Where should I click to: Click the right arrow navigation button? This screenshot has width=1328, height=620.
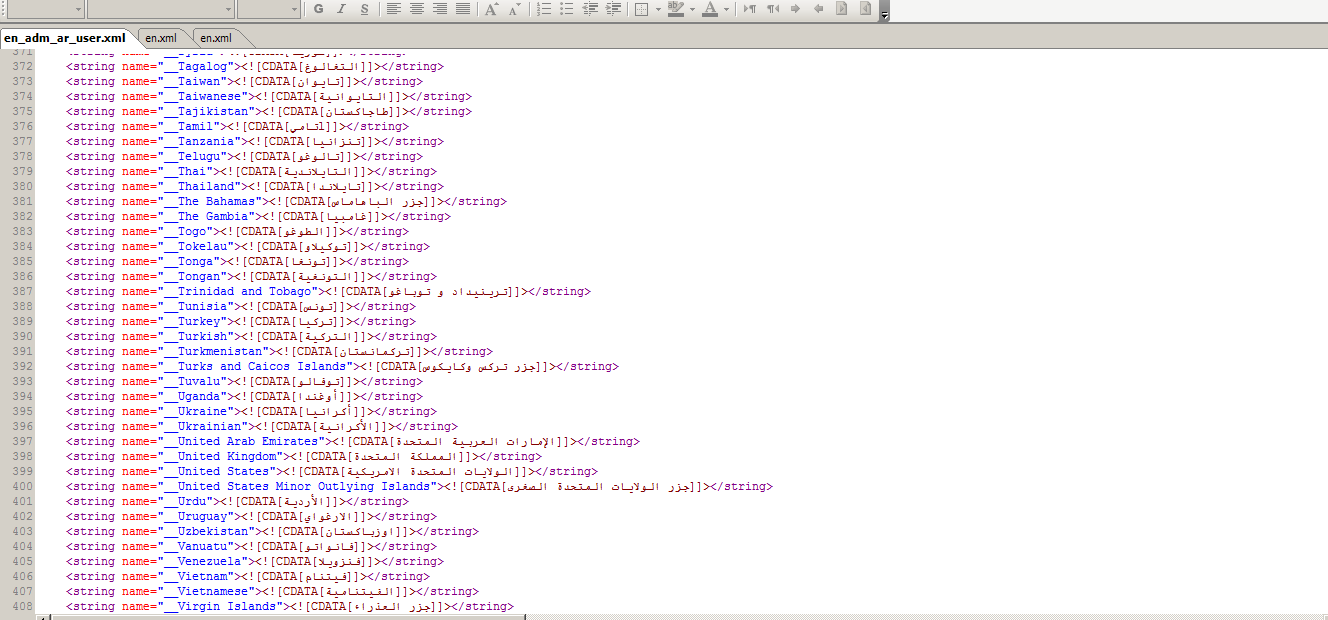pyautogui.click(x=796, y=9)
